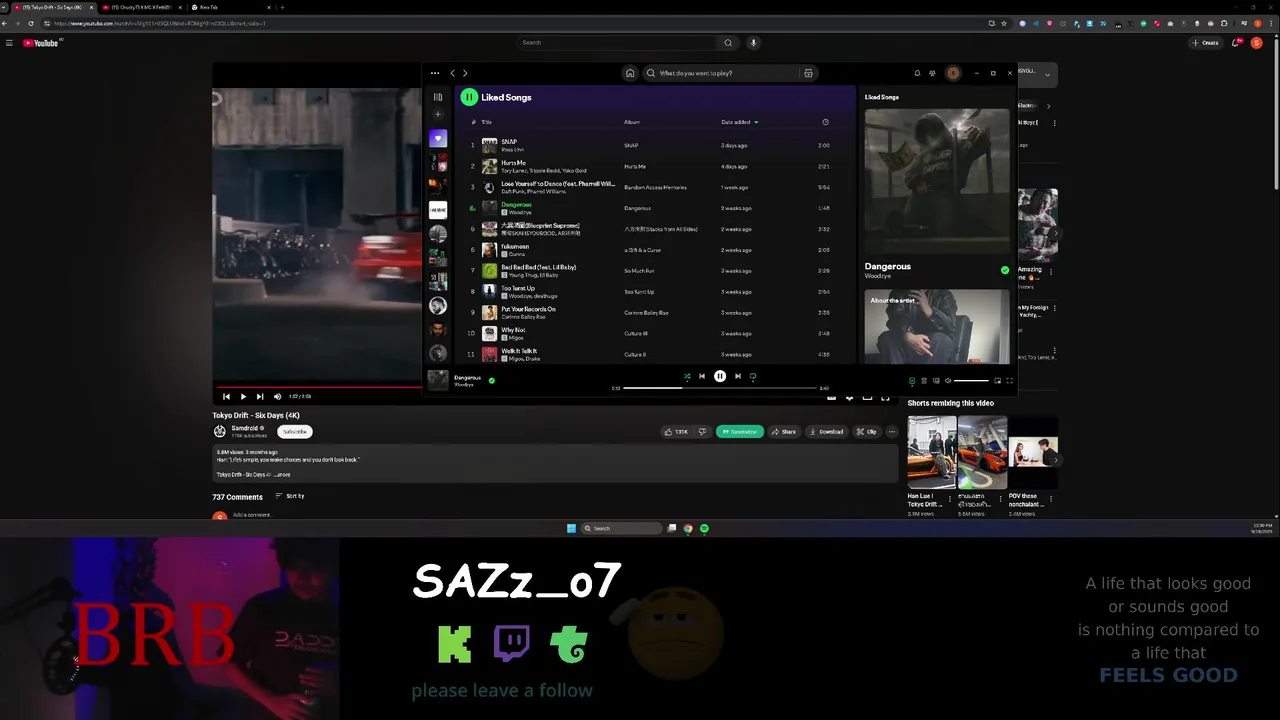1280x720 pixels.
Task: Mute the YouTube video player
Action: click(x=277, y=396)
